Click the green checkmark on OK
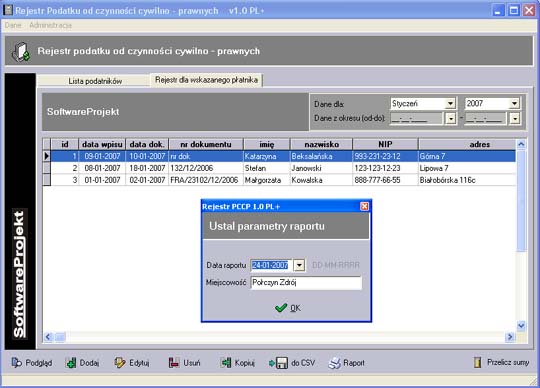540x388 pixels. point(281,308)
